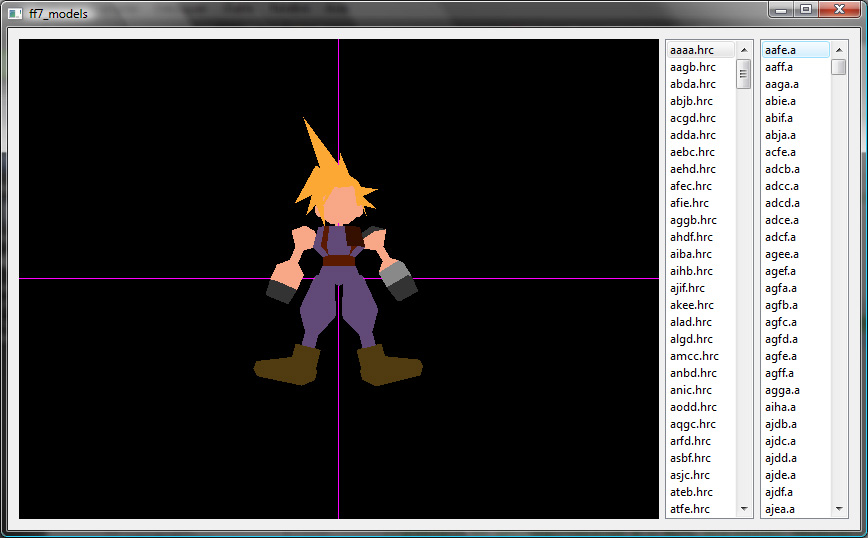Select aebc.hrc entry
868x538 pixels.
click(701, 152)
